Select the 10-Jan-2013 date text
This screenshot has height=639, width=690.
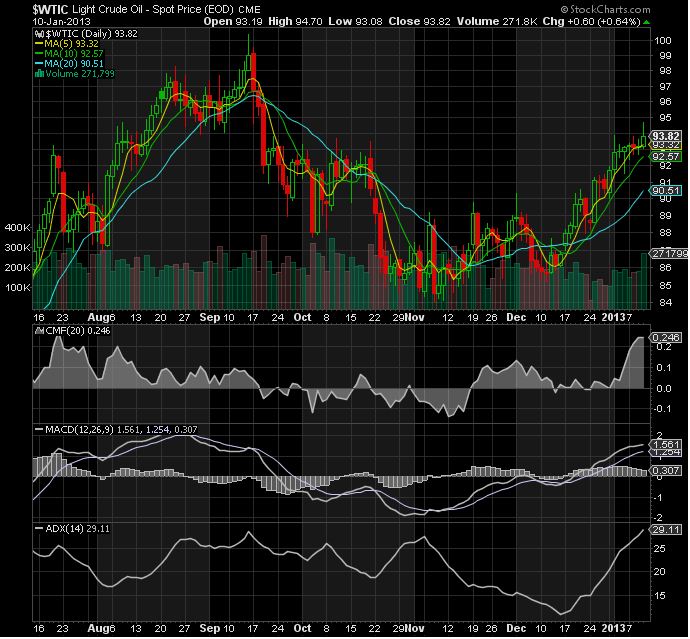click(x=61, y=22)
